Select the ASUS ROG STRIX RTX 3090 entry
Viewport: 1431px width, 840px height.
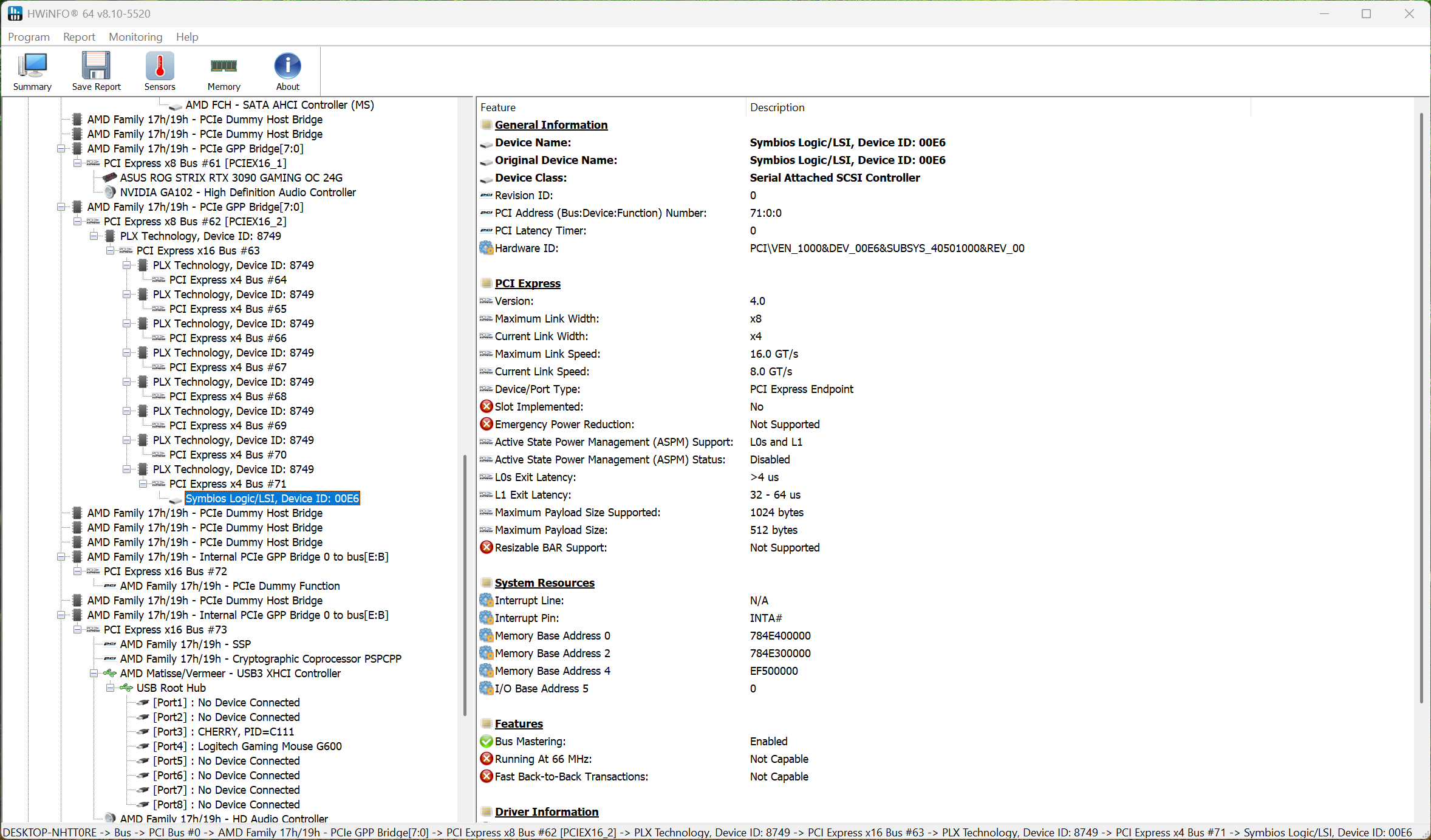pyautogui.click(x=231, y=178)
